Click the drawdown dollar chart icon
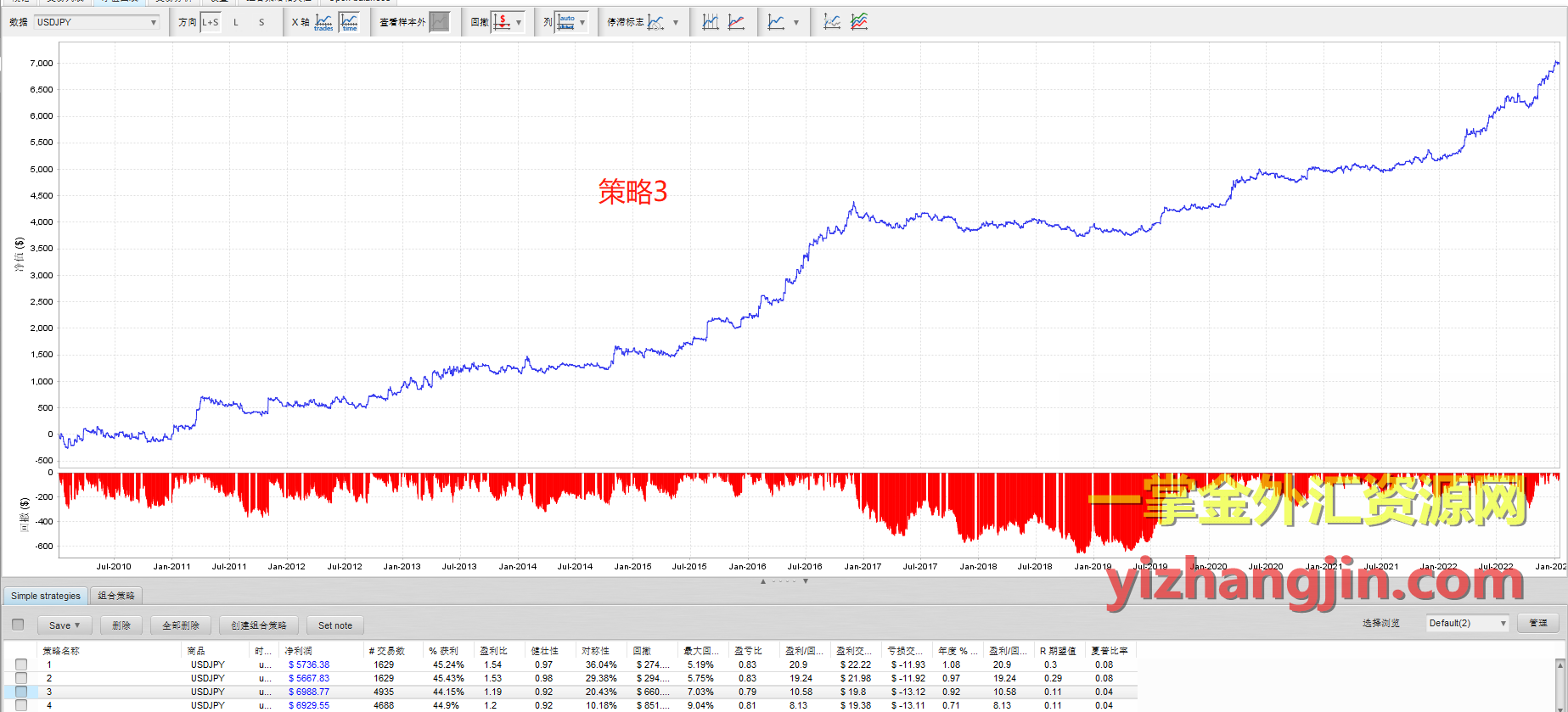Image resolution: width=1568 pixels, height=712 pixels. (503, 22)
